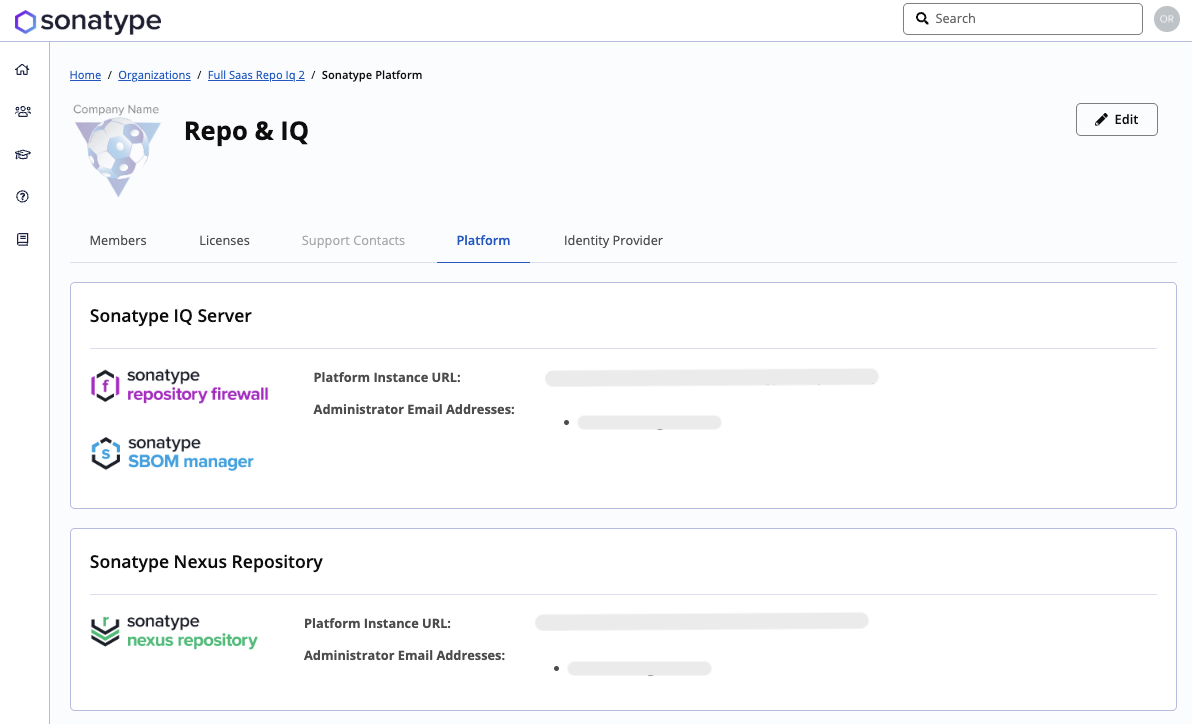Click the Sonatype Nexus Repository heading
The height and width of the screenshot is (724, 1192).
[x=206, y=561]
